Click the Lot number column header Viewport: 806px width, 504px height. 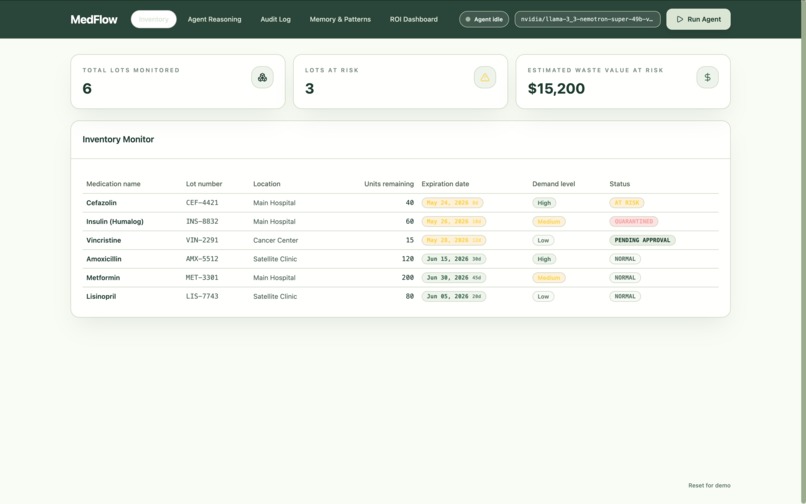(204, 184)
